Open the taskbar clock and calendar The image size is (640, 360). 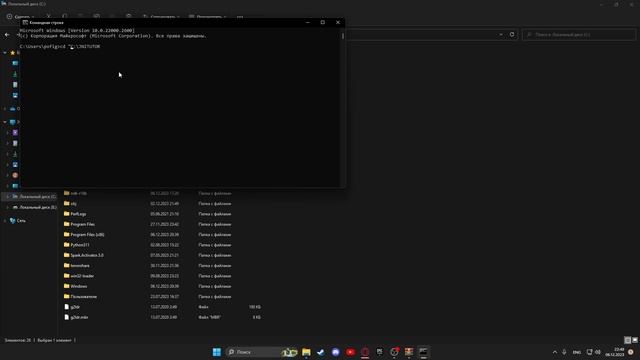tap(615, 352)
